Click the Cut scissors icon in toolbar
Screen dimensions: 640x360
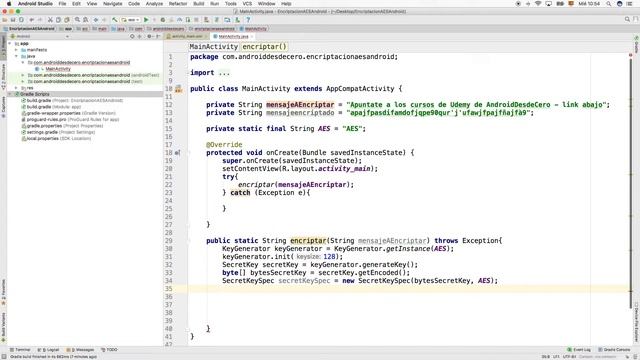[50, 20]
